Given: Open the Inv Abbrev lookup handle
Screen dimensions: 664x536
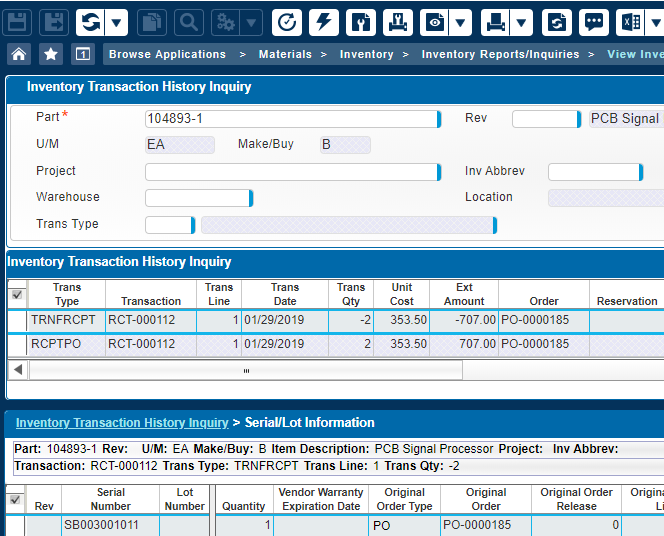Looking at the screenshot, I should click(x=641, y=172).
